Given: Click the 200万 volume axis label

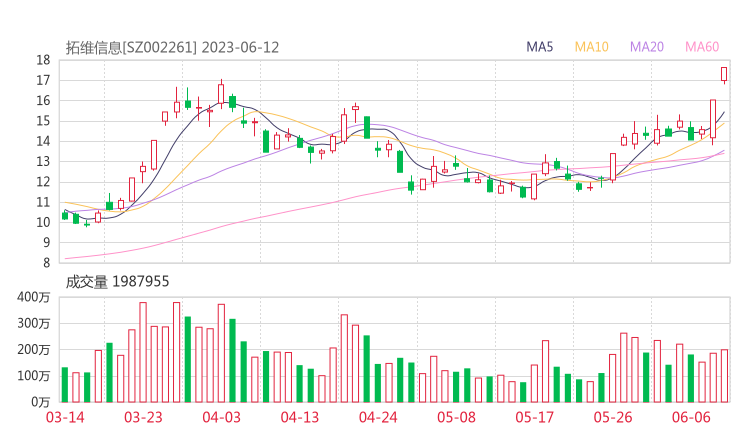Looking at the screenshot, I should (34, 350).
